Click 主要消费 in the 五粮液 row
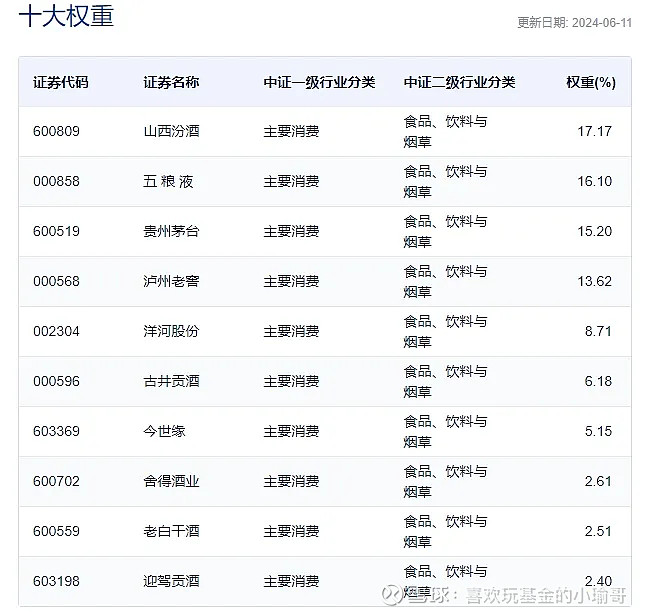The image size is (645, 615). [291, 181]
